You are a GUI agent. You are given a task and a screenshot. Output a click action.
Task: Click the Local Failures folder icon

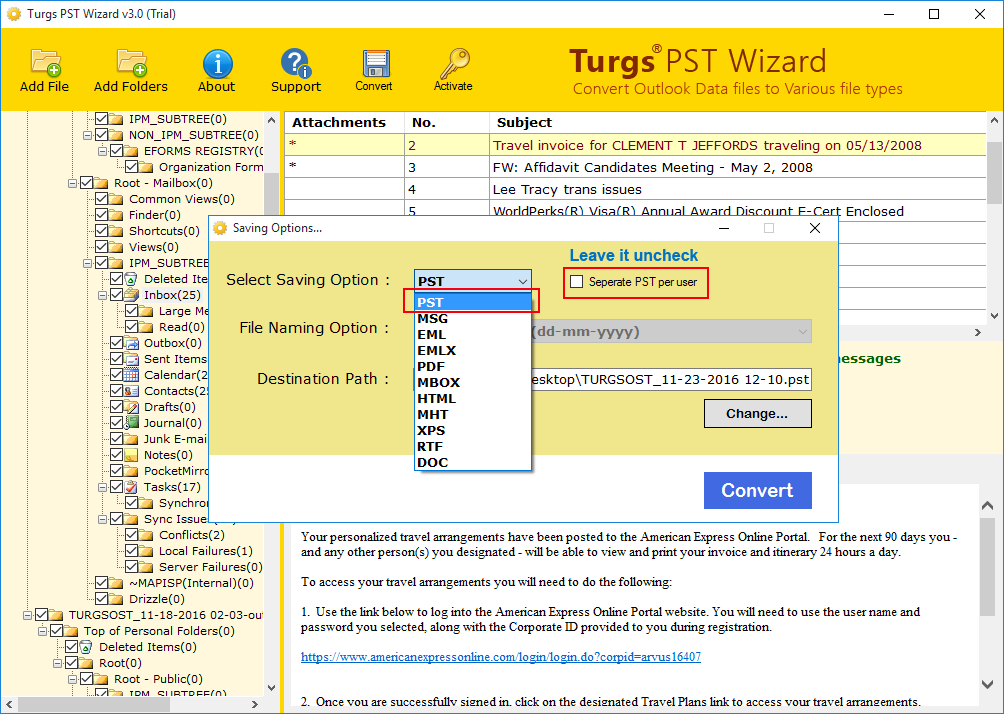point(147,551)
